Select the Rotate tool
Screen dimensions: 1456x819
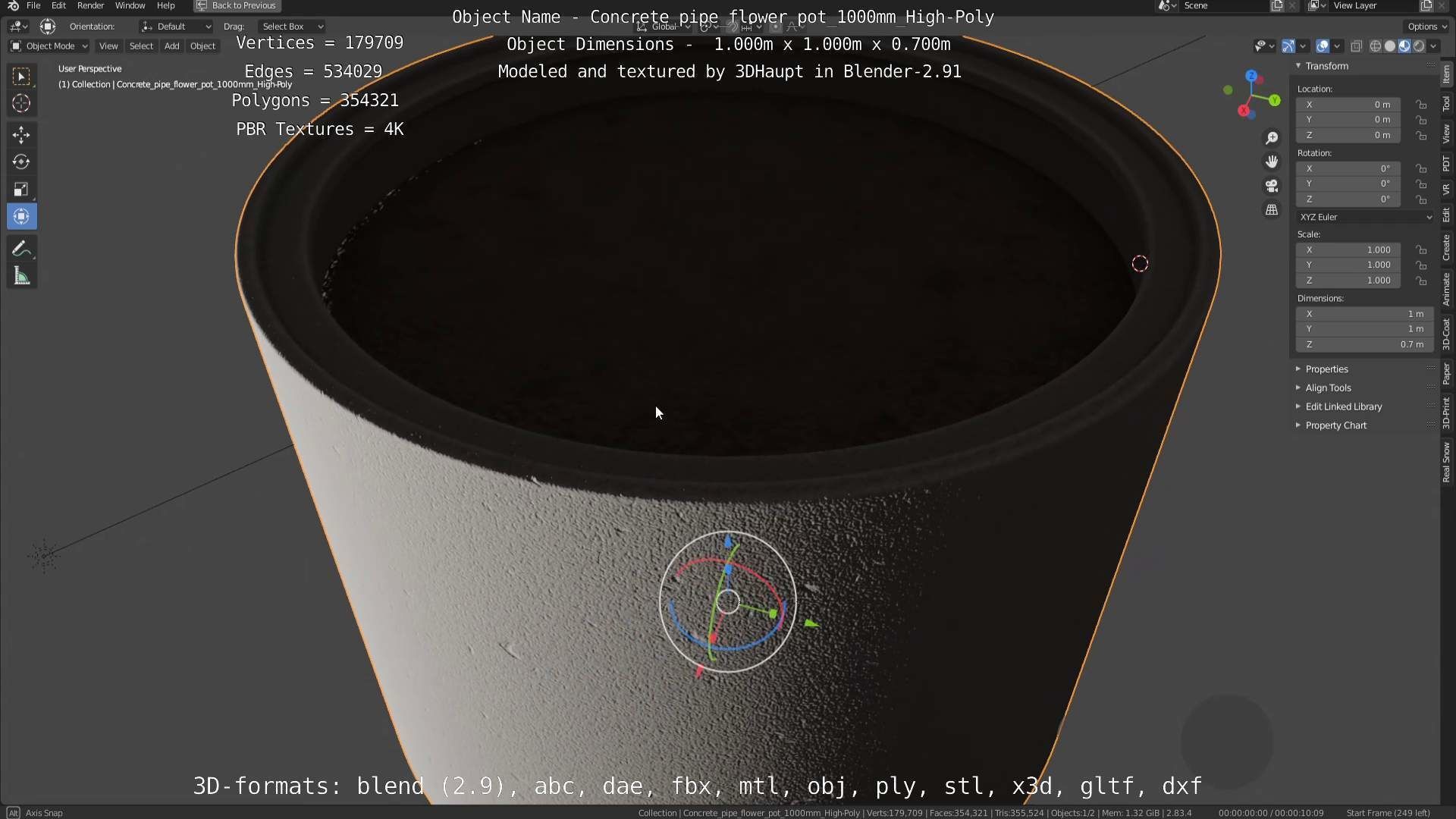point(21,162)
